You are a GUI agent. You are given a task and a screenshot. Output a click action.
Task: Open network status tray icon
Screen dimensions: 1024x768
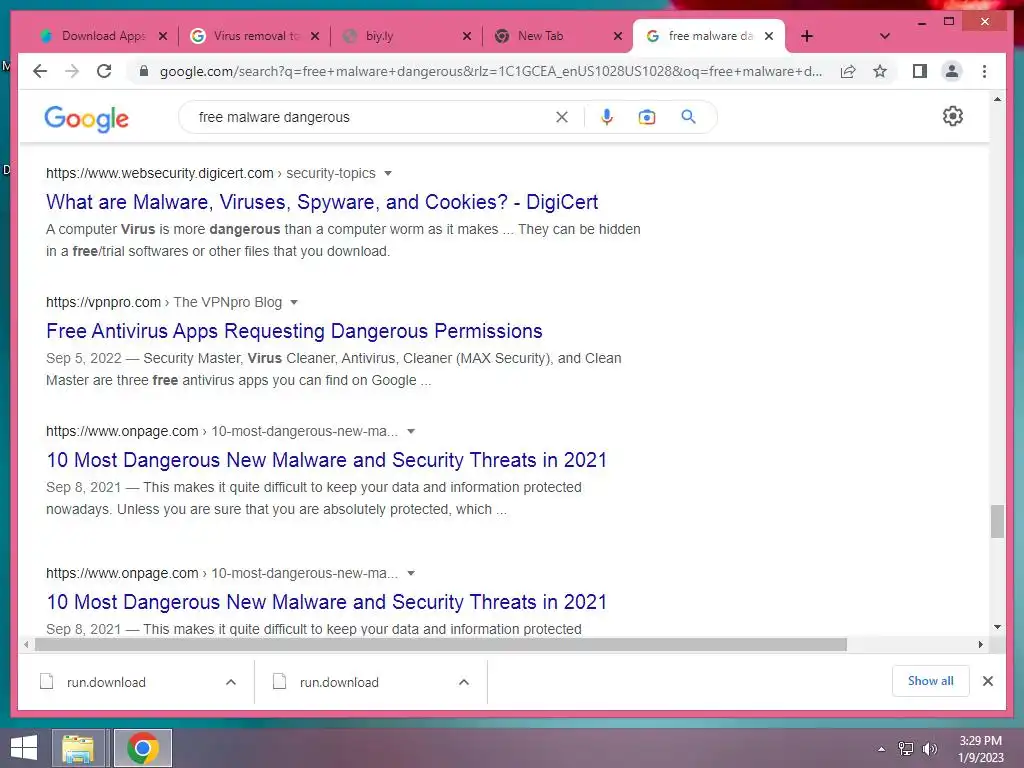tap(906, 749)
